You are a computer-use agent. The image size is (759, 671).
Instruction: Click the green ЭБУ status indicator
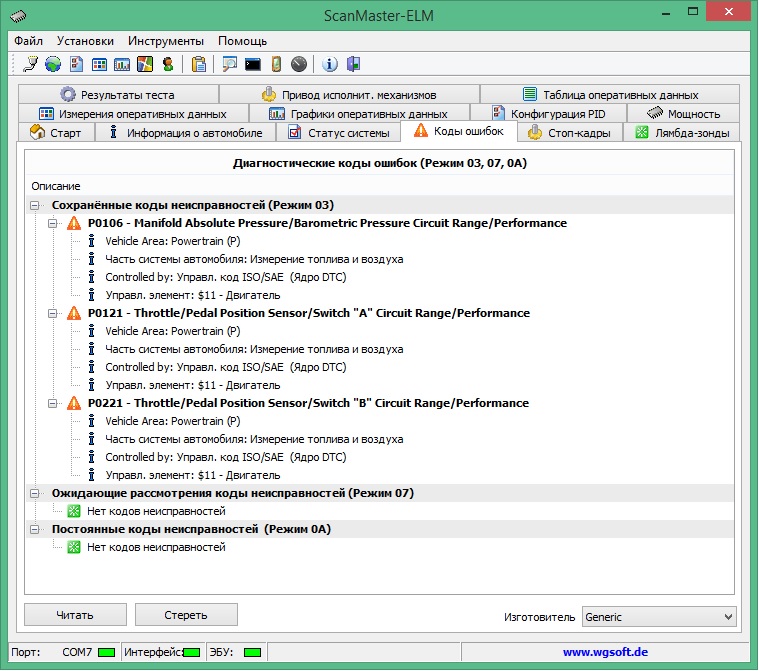click(252, 653)
